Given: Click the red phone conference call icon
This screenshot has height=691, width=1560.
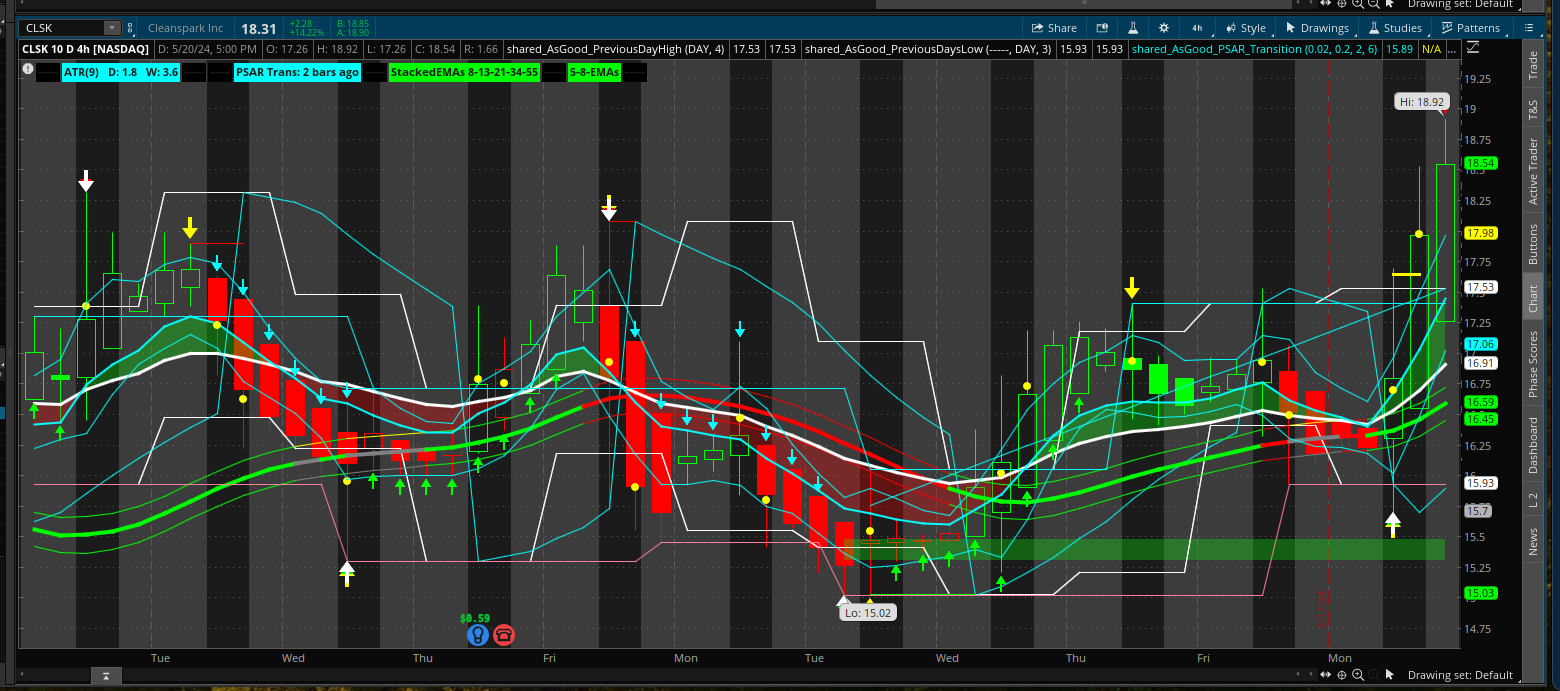Looking at the screenshot, I should (x=503, y=634).
